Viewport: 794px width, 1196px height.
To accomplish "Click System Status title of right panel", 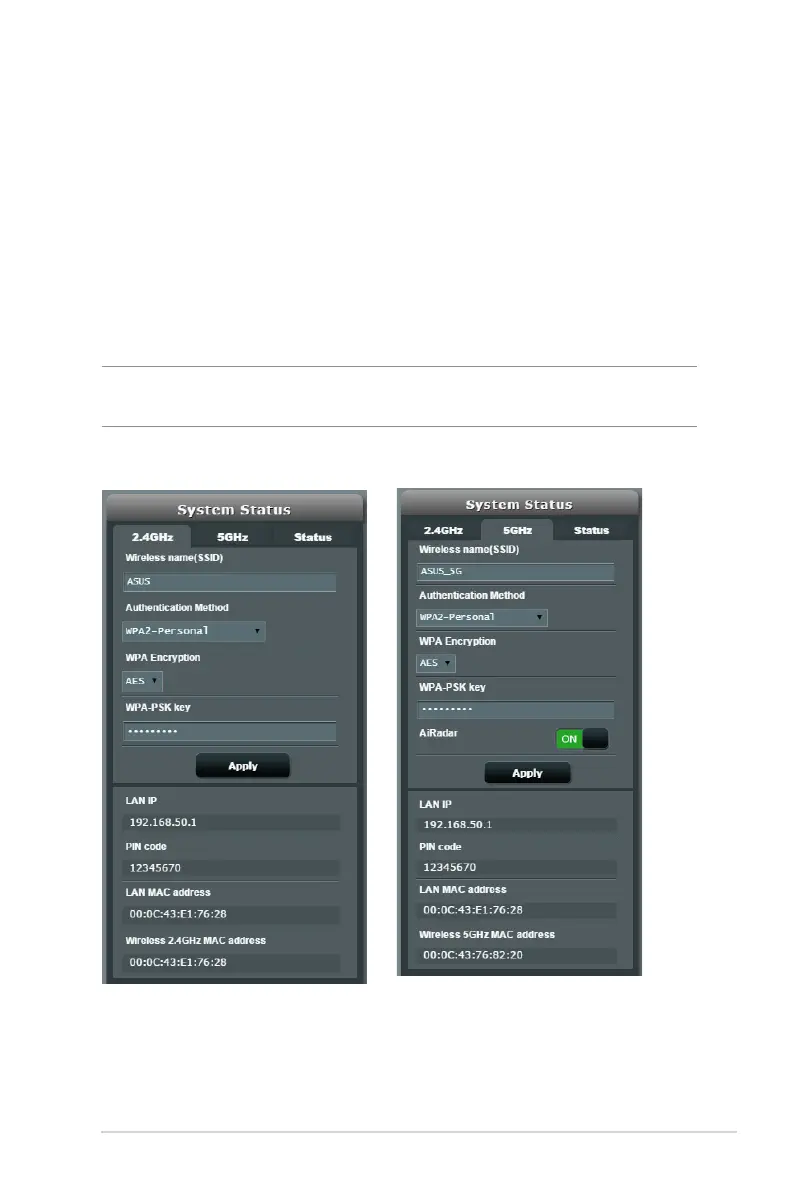I will [x=519, y=504].
